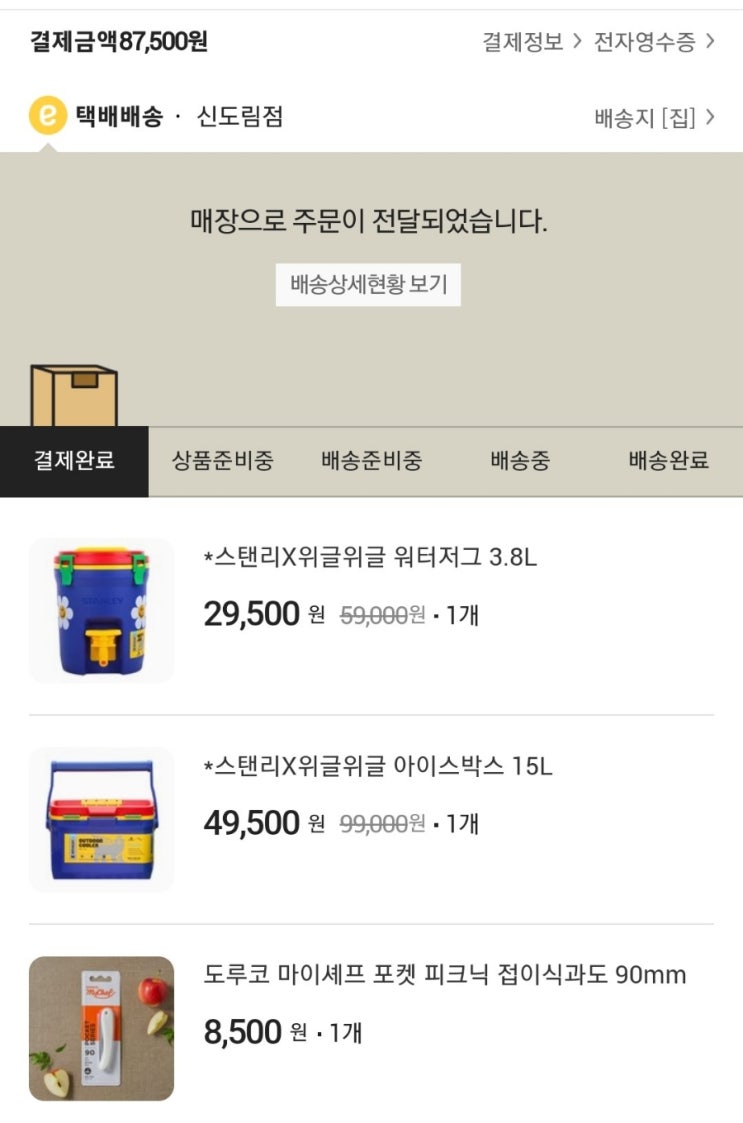The width and height of the screenshot is (743, 1123).
Task: Select the 배송중 status tab
Action: pos(520,461)
